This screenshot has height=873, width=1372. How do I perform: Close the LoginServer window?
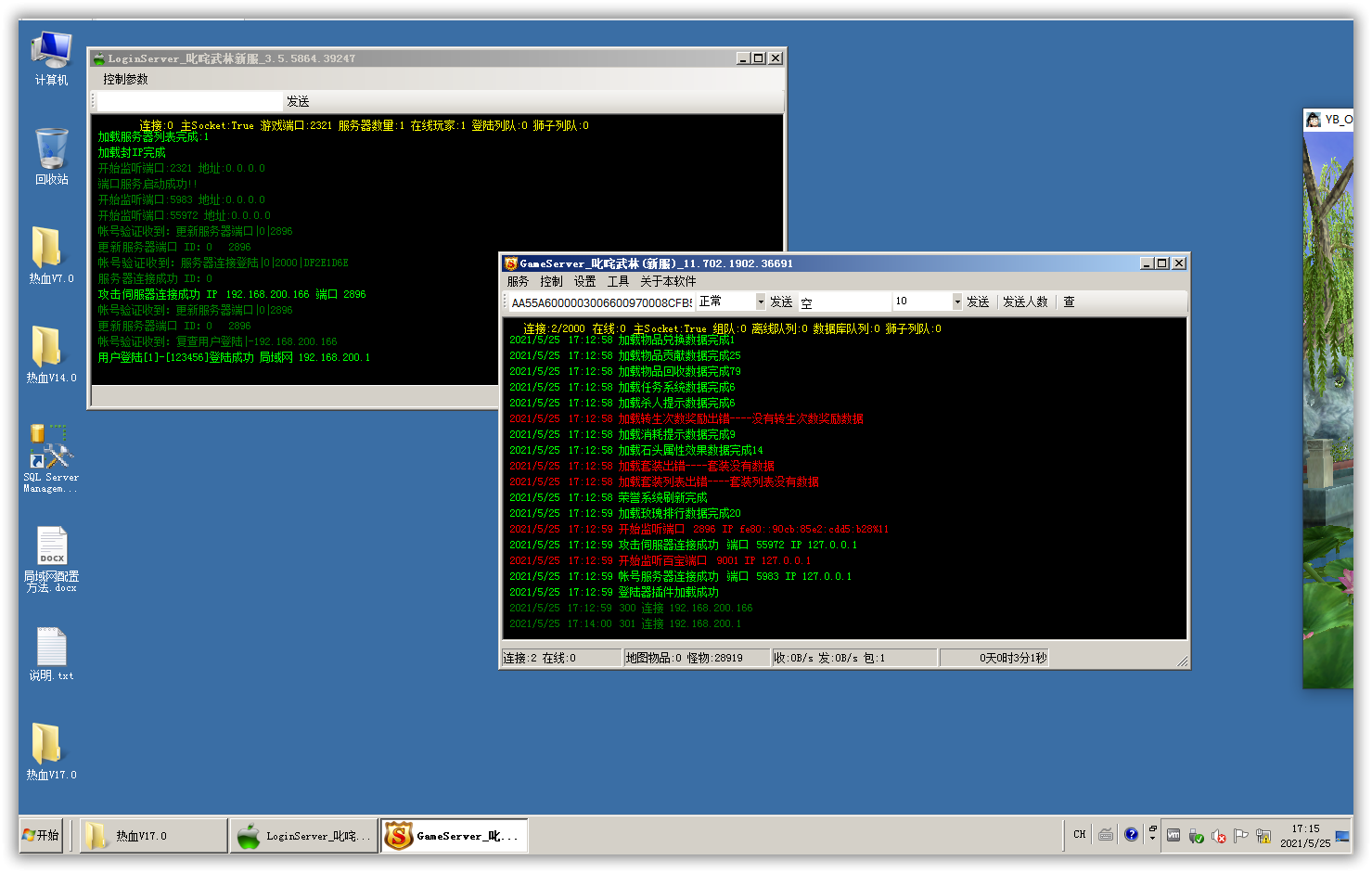point(776,58)
